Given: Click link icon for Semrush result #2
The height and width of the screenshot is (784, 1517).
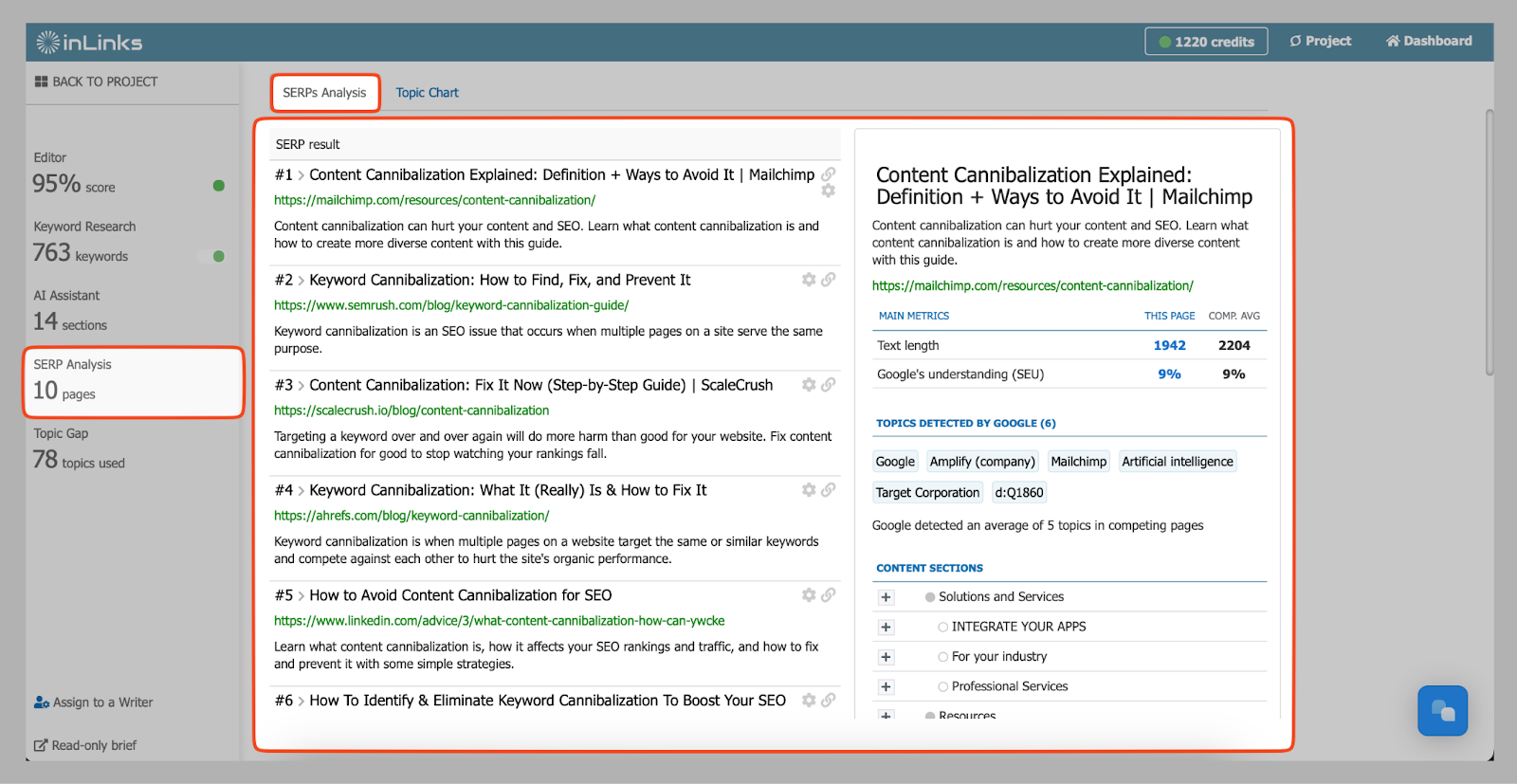Looking at the screenshot, I should tap(828, 280).
